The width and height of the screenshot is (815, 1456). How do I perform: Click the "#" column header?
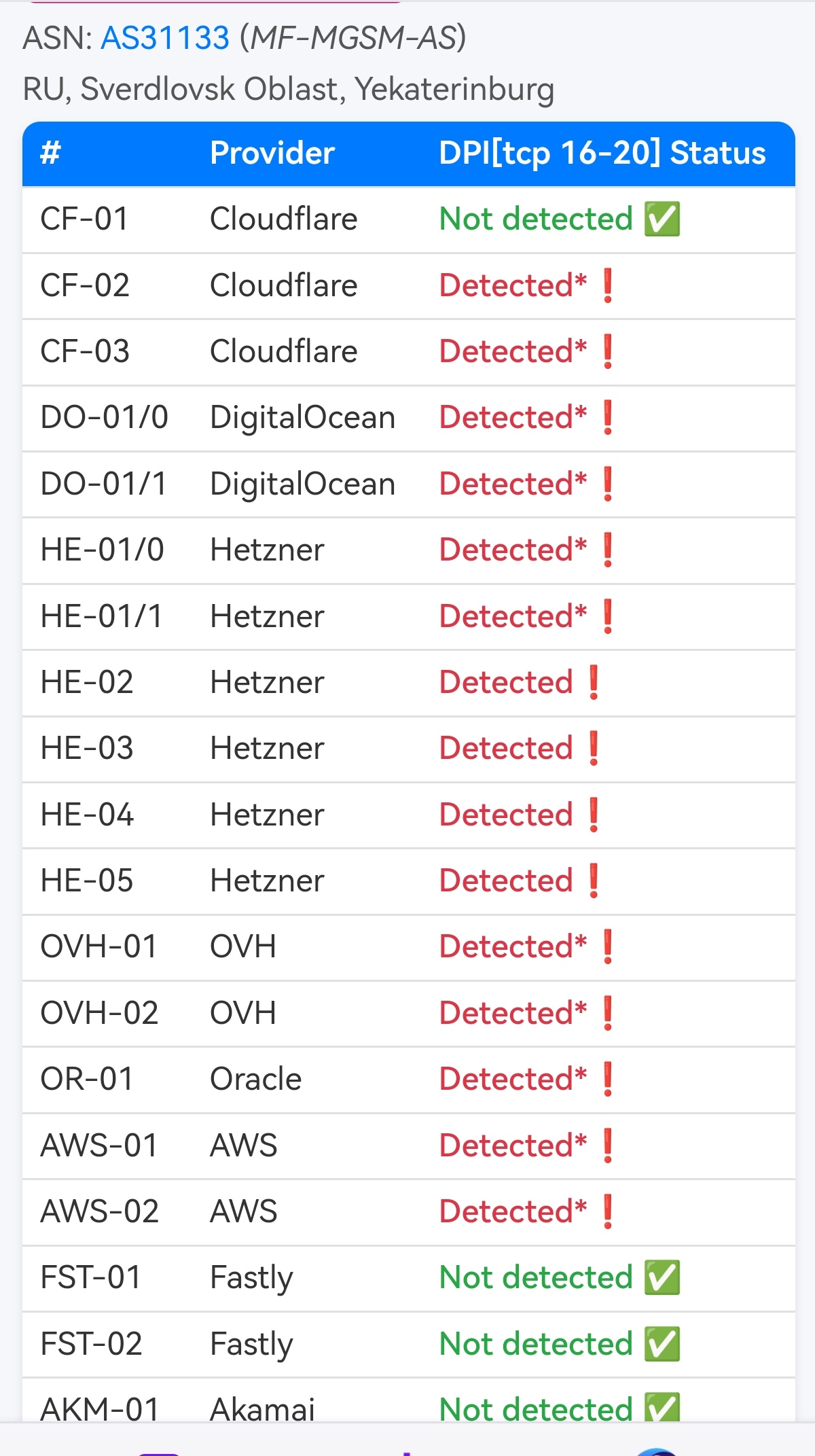51,153
